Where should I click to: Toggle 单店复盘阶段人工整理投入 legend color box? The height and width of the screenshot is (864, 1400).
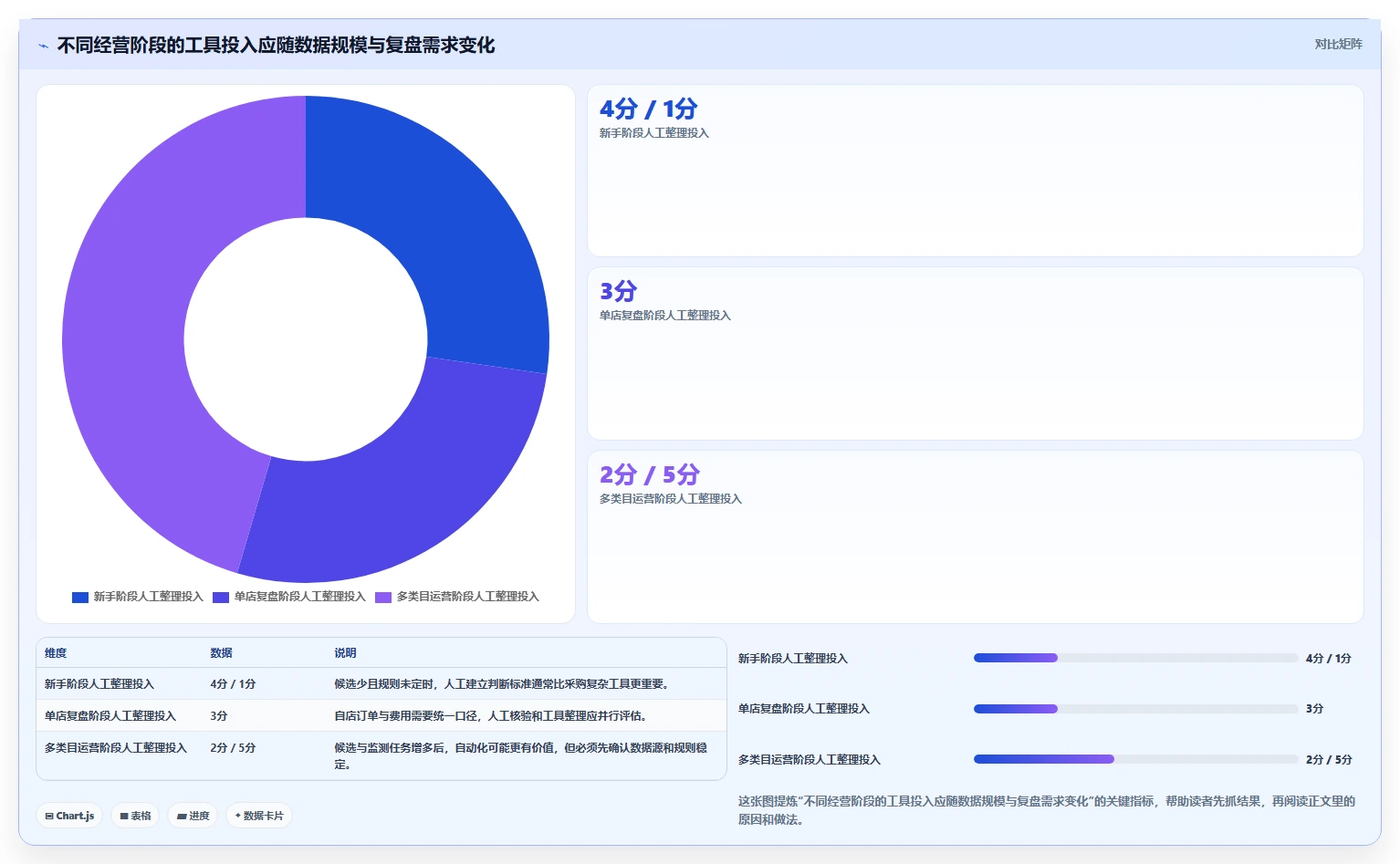coord(221,597)
